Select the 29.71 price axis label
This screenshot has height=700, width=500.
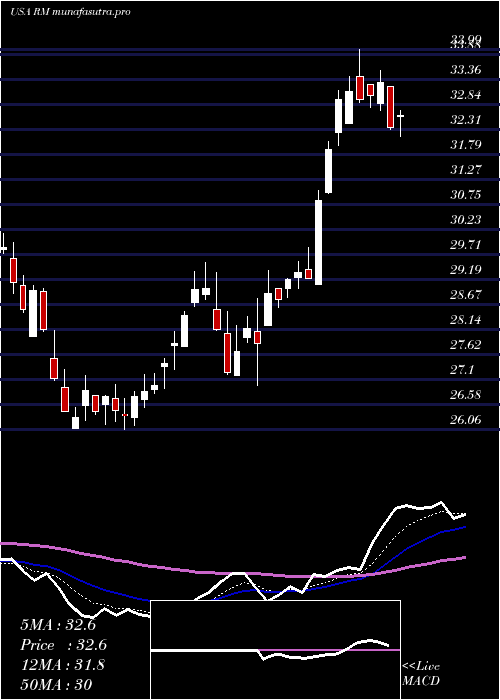(x=466, y=245)
